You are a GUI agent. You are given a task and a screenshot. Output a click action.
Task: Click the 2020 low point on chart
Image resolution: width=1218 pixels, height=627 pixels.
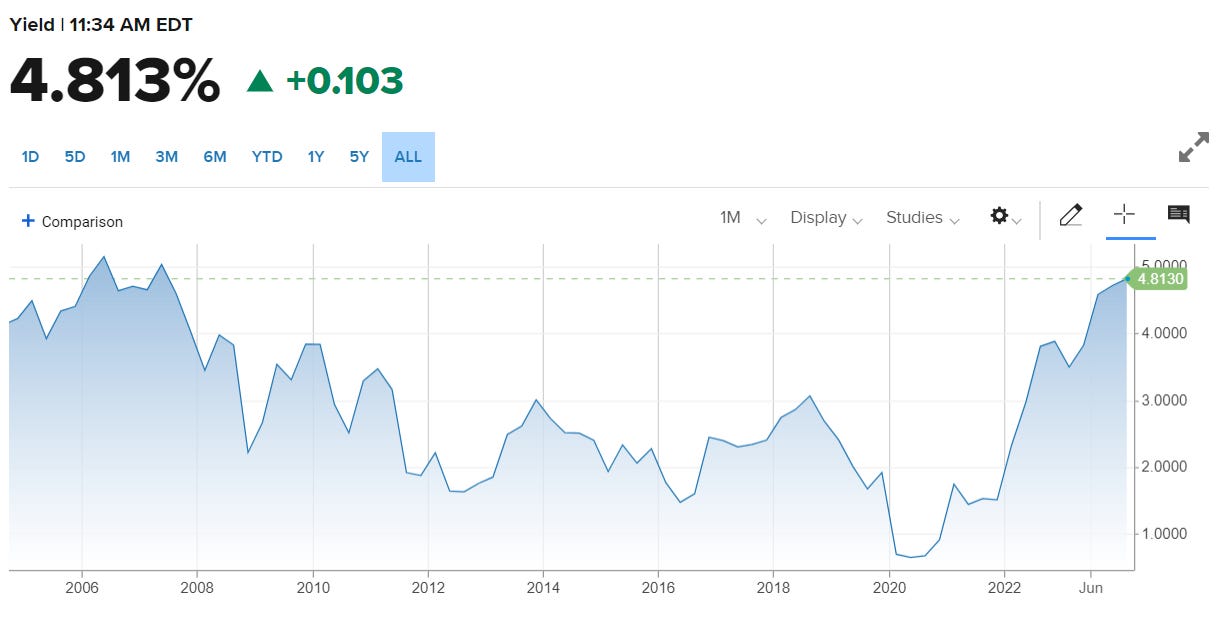pos(911,557)
